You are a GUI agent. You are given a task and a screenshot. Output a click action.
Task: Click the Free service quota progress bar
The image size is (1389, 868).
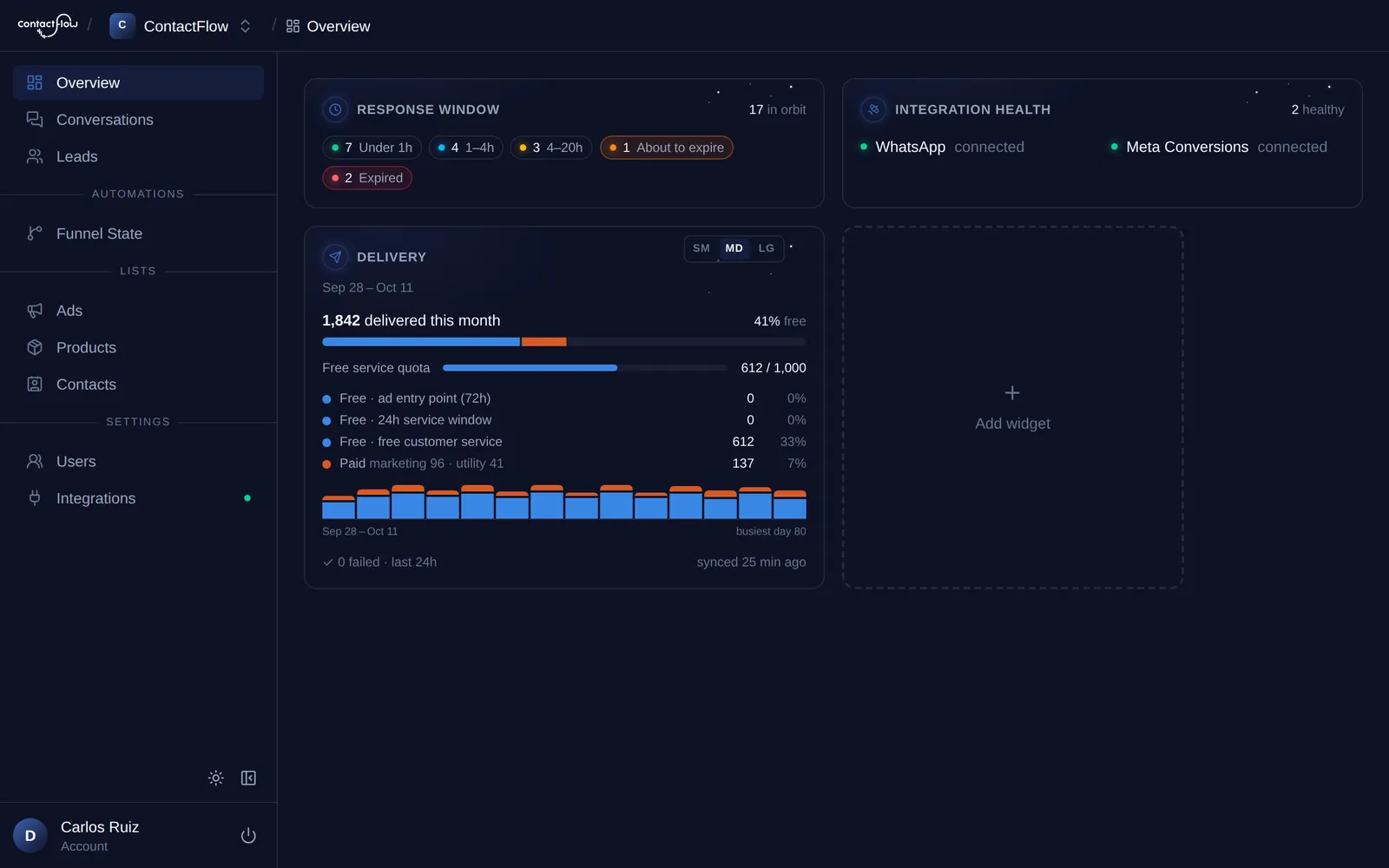pos(585,368)
